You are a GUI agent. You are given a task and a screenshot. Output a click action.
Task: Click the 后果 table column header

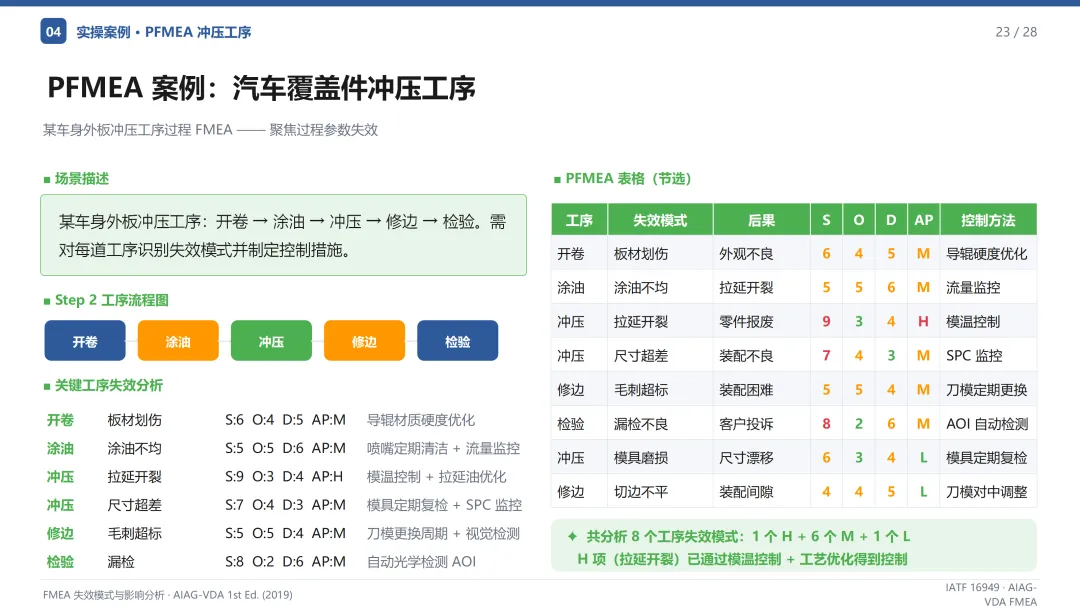(761, 220)
